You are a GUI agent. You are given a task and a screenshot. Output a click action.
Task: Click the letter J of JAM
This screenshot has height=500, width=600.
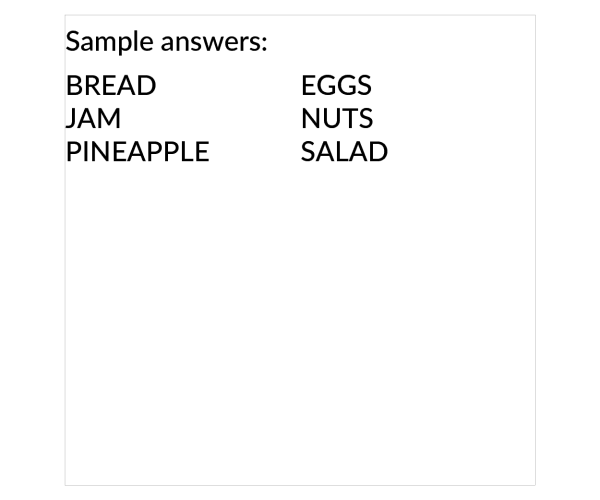click(x=70, y=118)
